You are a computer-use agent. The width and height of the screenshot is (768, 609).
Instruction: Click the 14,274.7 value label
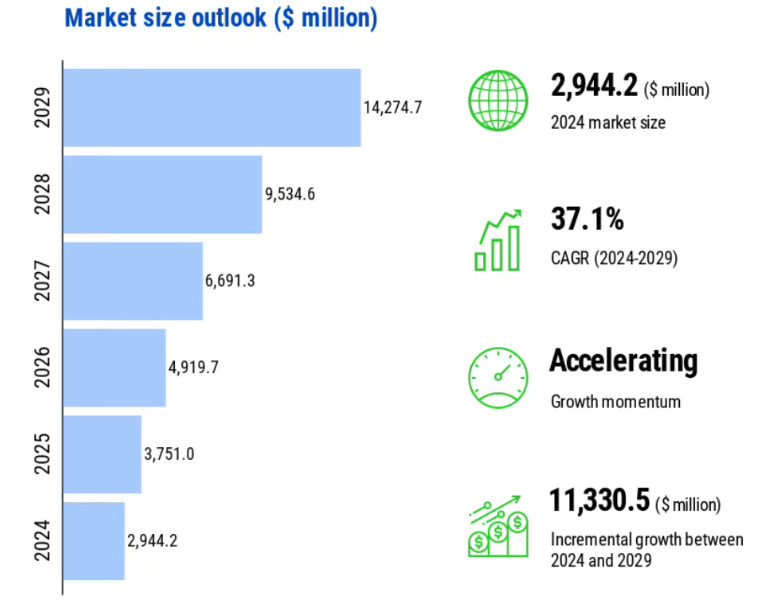(x=393, y=108)
